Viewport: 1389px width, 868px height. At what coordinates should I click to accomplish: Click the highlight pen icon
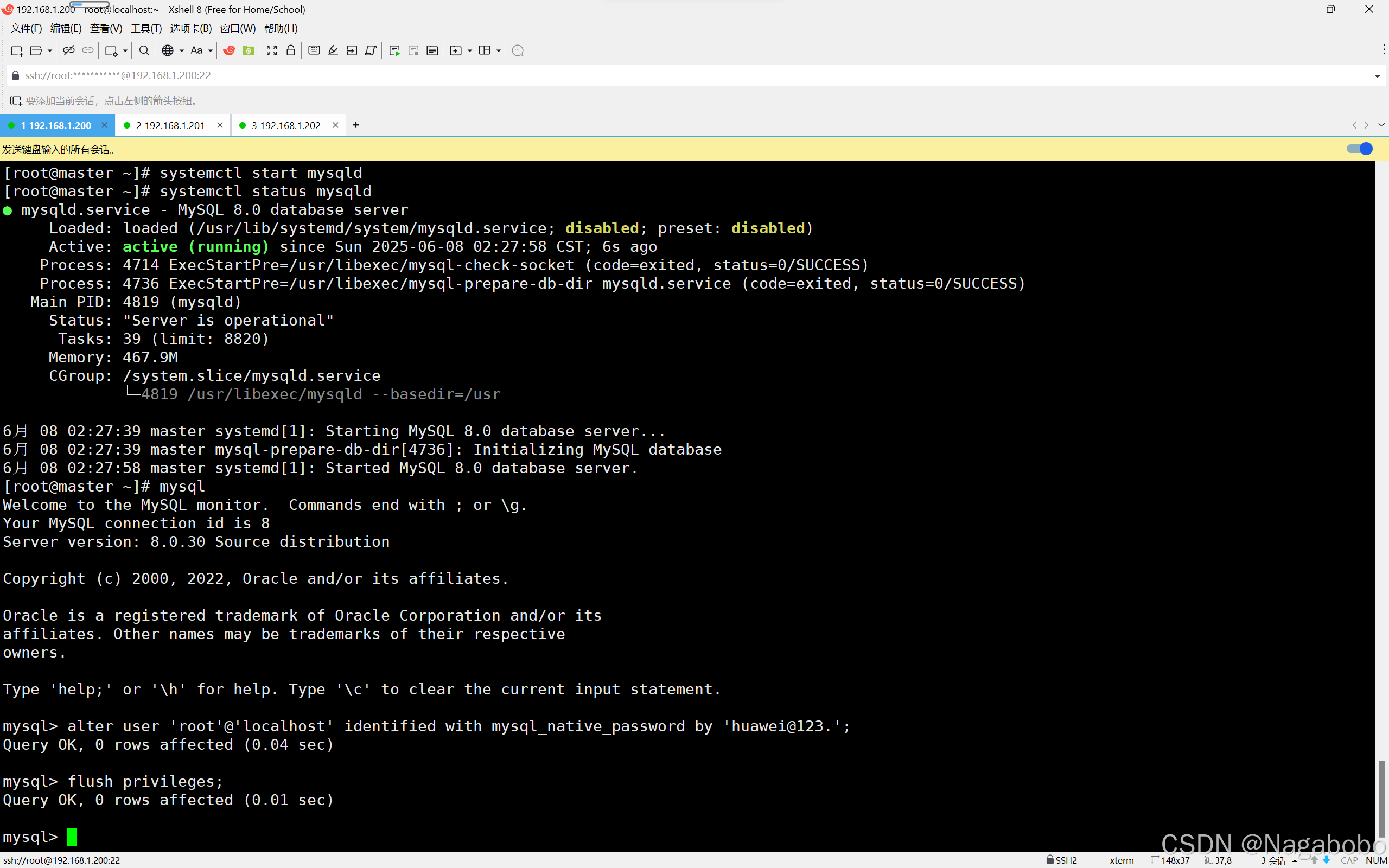[x=333, y=50]
